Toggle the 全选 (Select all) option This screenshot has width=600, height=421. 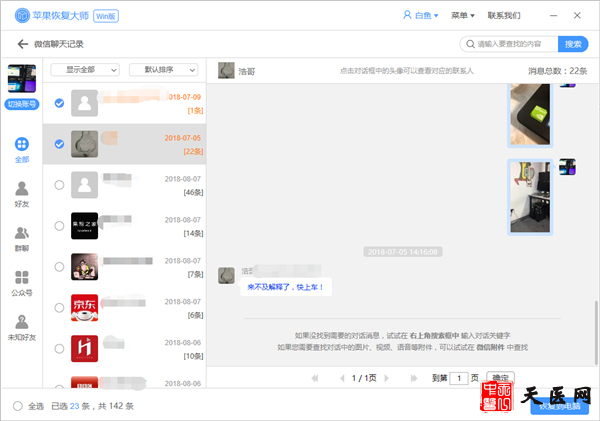point(18,406)
